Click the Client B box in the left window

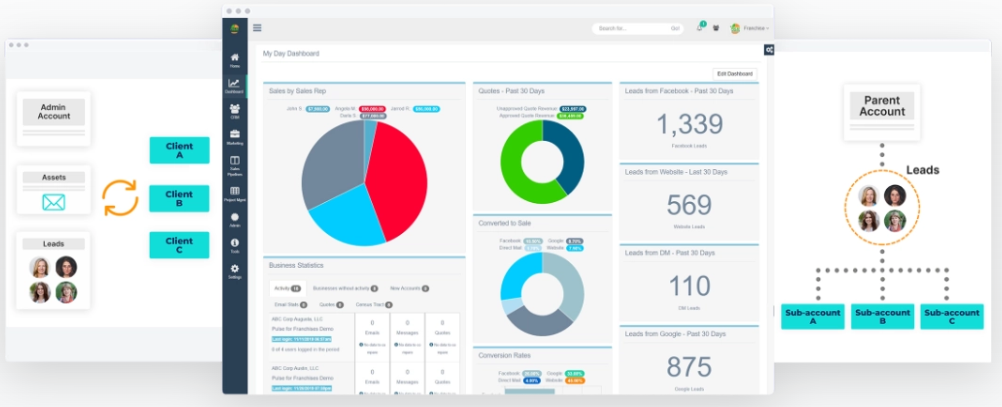(x=180, y=199)
